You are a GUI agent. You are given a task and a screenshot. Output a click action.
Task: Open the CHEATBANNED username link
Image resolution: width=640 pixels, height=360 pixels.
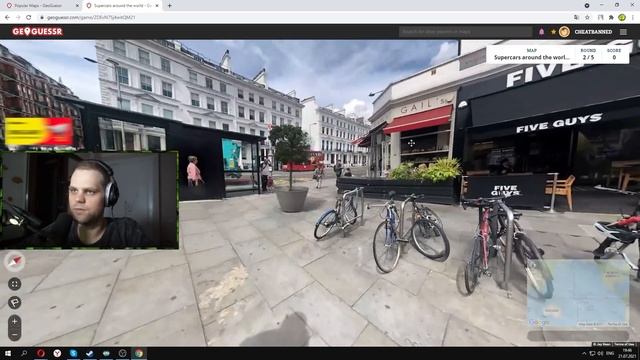coord(593,32)
